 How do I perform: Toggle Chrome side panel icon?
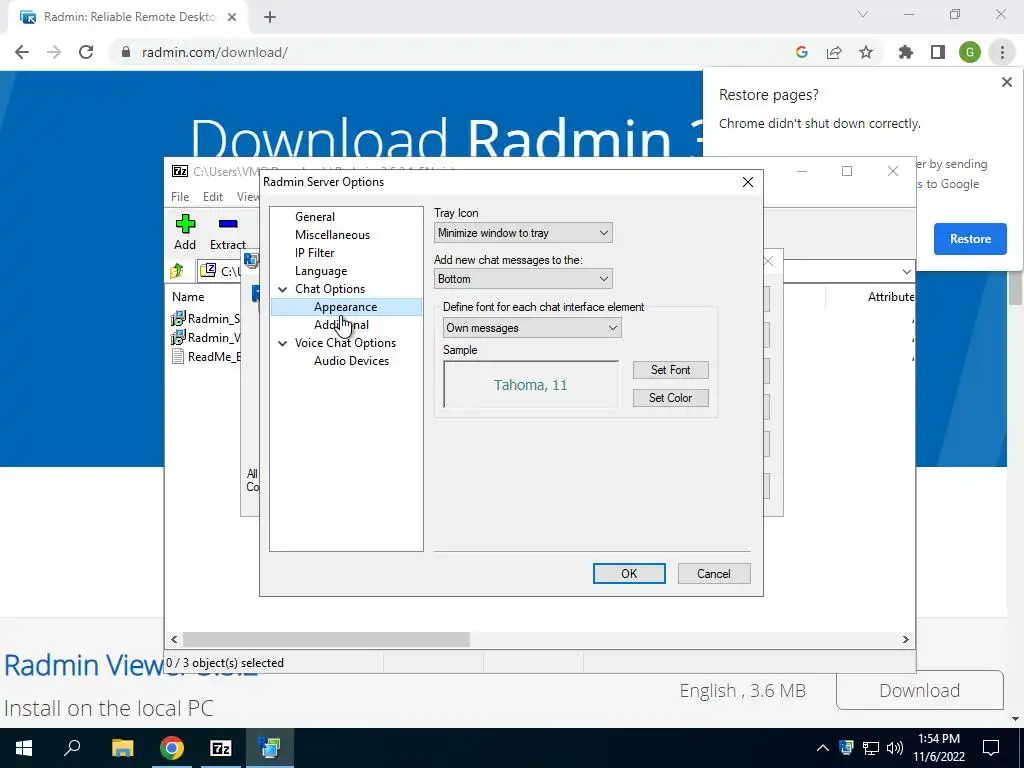[938, 52]
